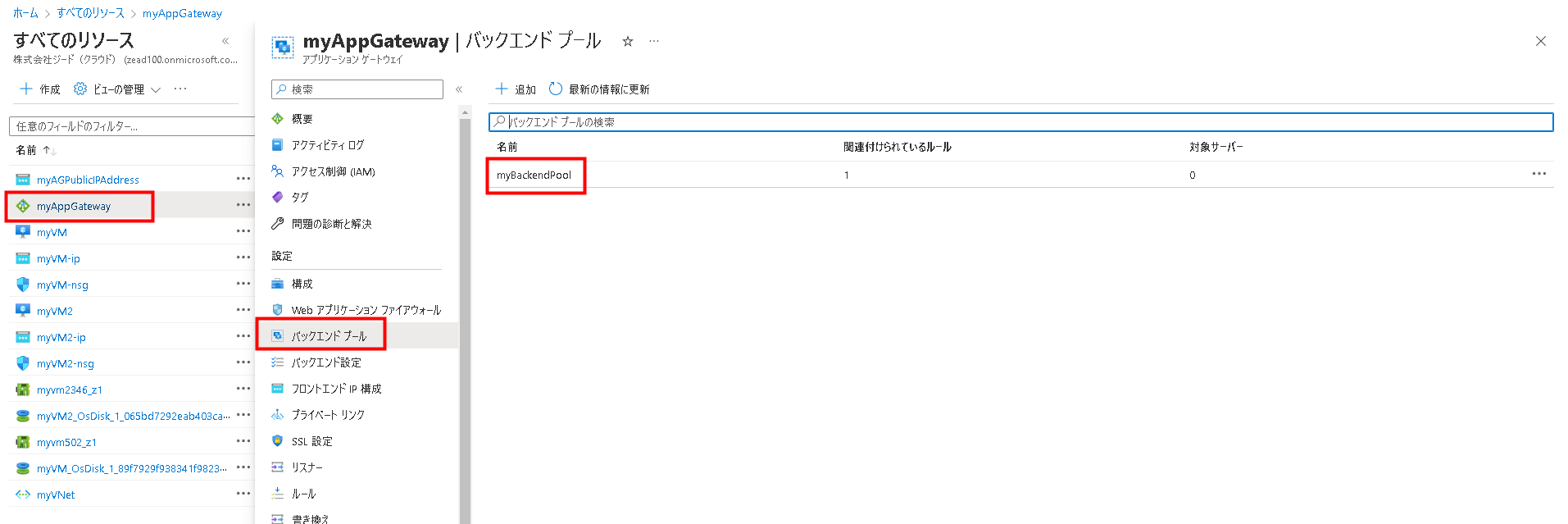
Task: Open context menu for myAGPublicIPAddress row
Action: click(x=243, y=179)
